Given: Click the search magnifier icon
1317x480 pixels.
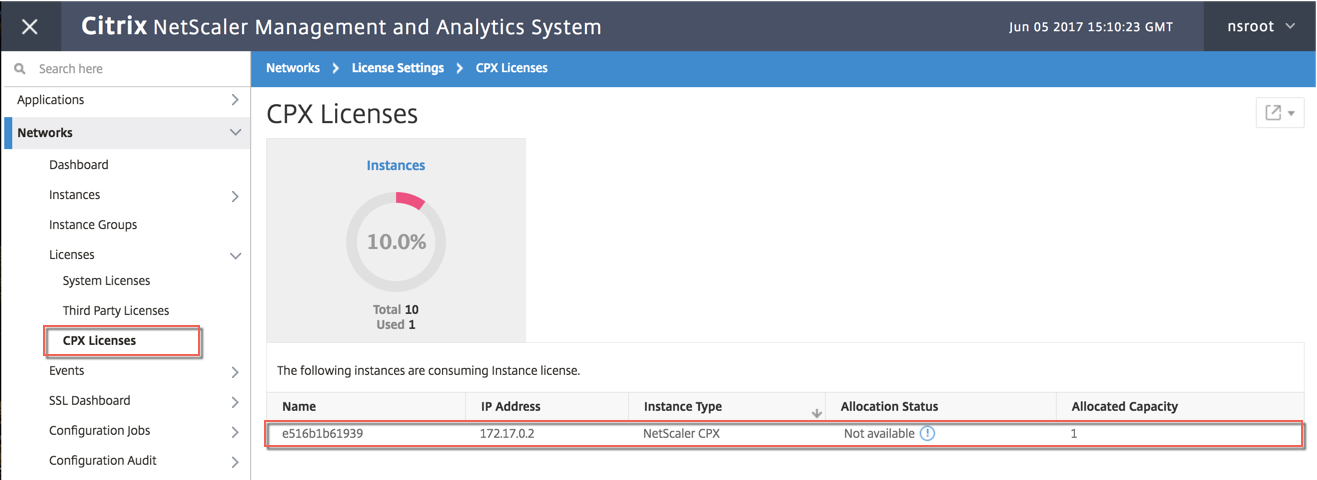Looking at the screenshot, I should point(20,69).
